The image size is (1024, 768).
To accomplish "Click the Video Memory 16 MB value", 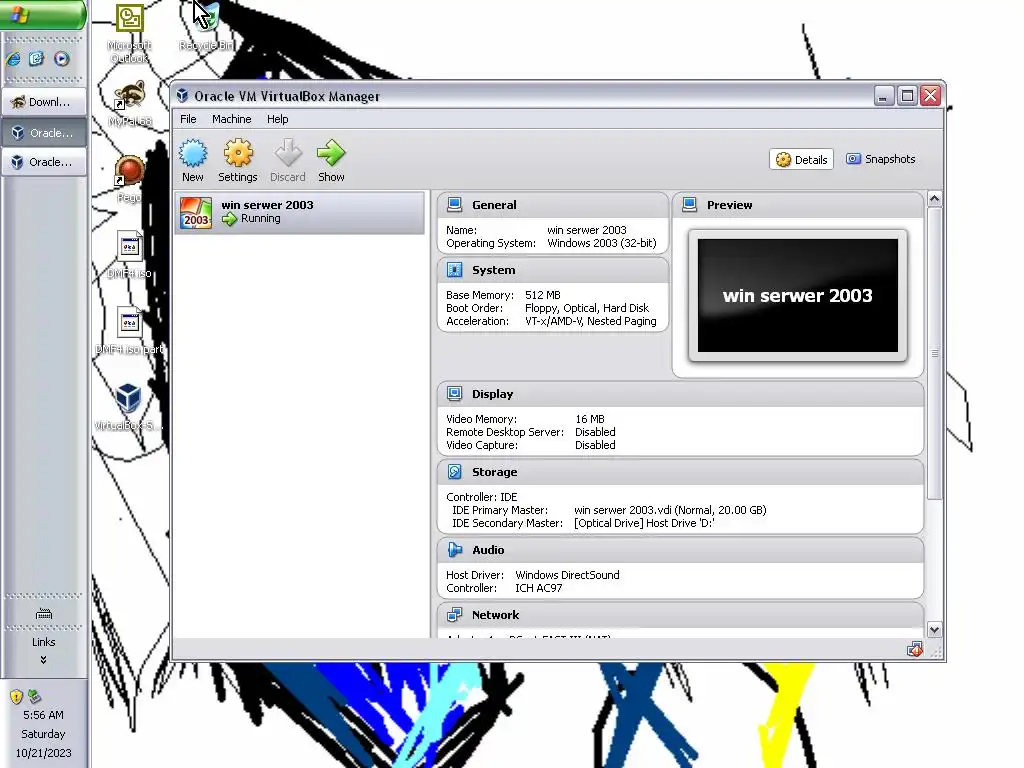I will [x=590, y=419].
